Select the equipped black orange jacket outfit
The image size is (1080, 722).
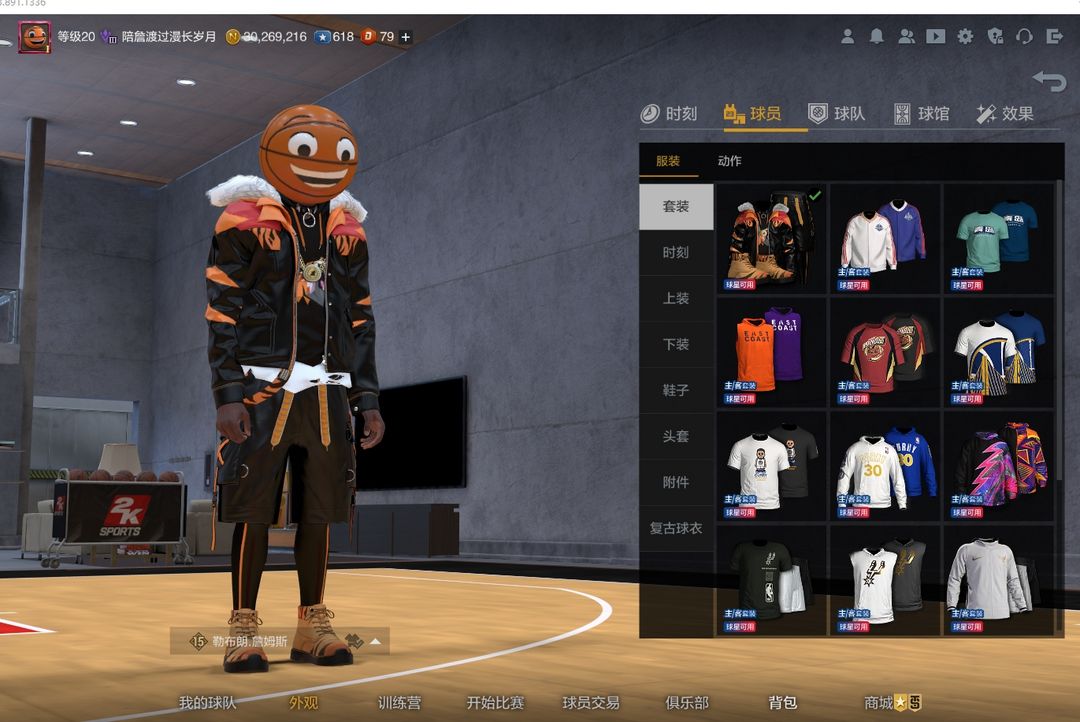(x=771, y=238)
